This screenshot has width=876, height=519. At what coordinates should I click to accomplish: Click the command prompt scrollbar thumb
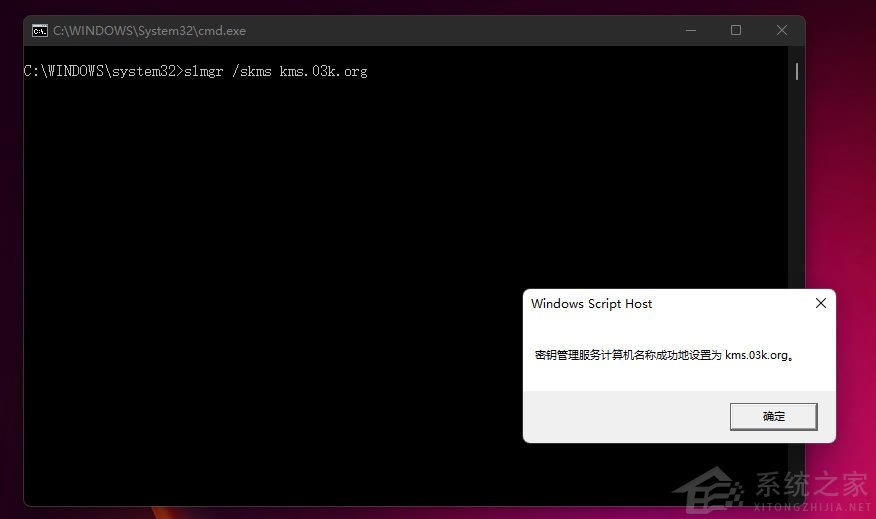(x=796, y=71)
